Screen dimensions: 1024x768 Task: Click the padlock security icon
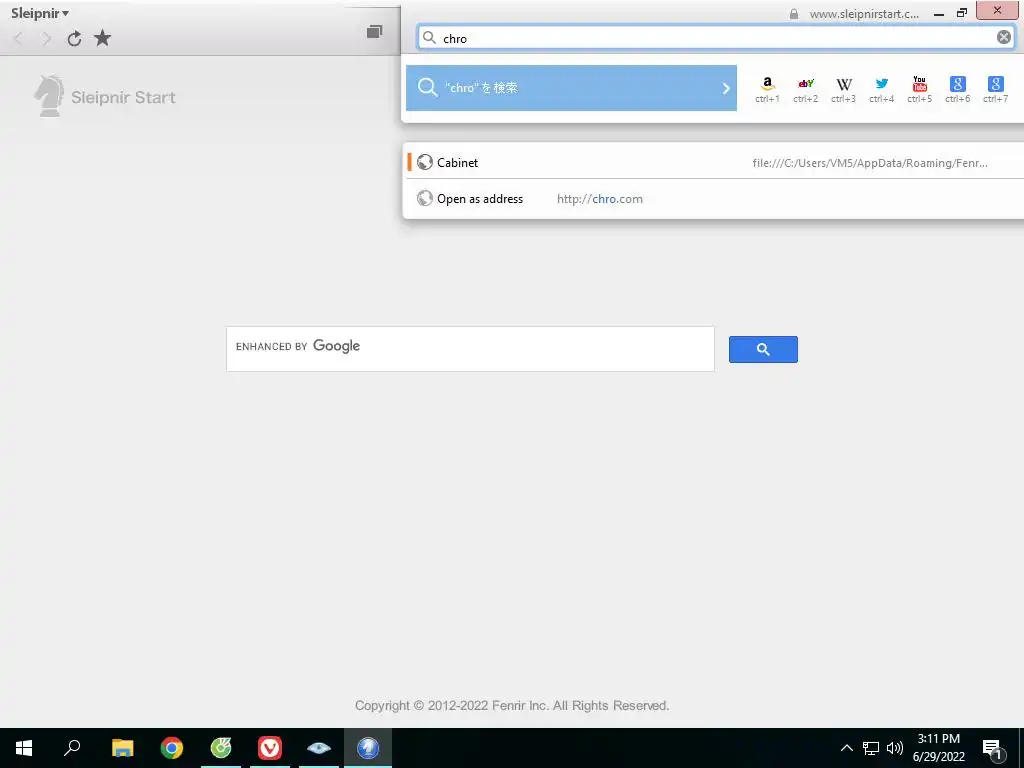tap(793, 14)
